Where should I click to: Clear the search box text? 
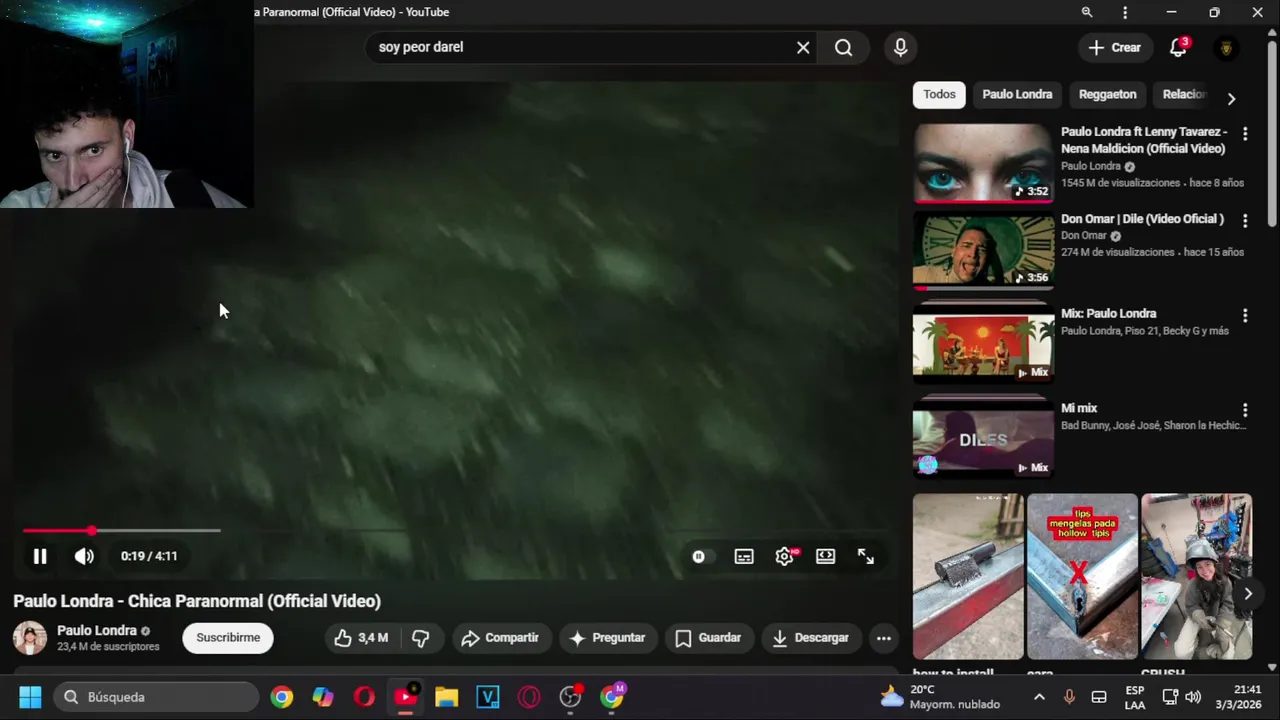[803, 47]
